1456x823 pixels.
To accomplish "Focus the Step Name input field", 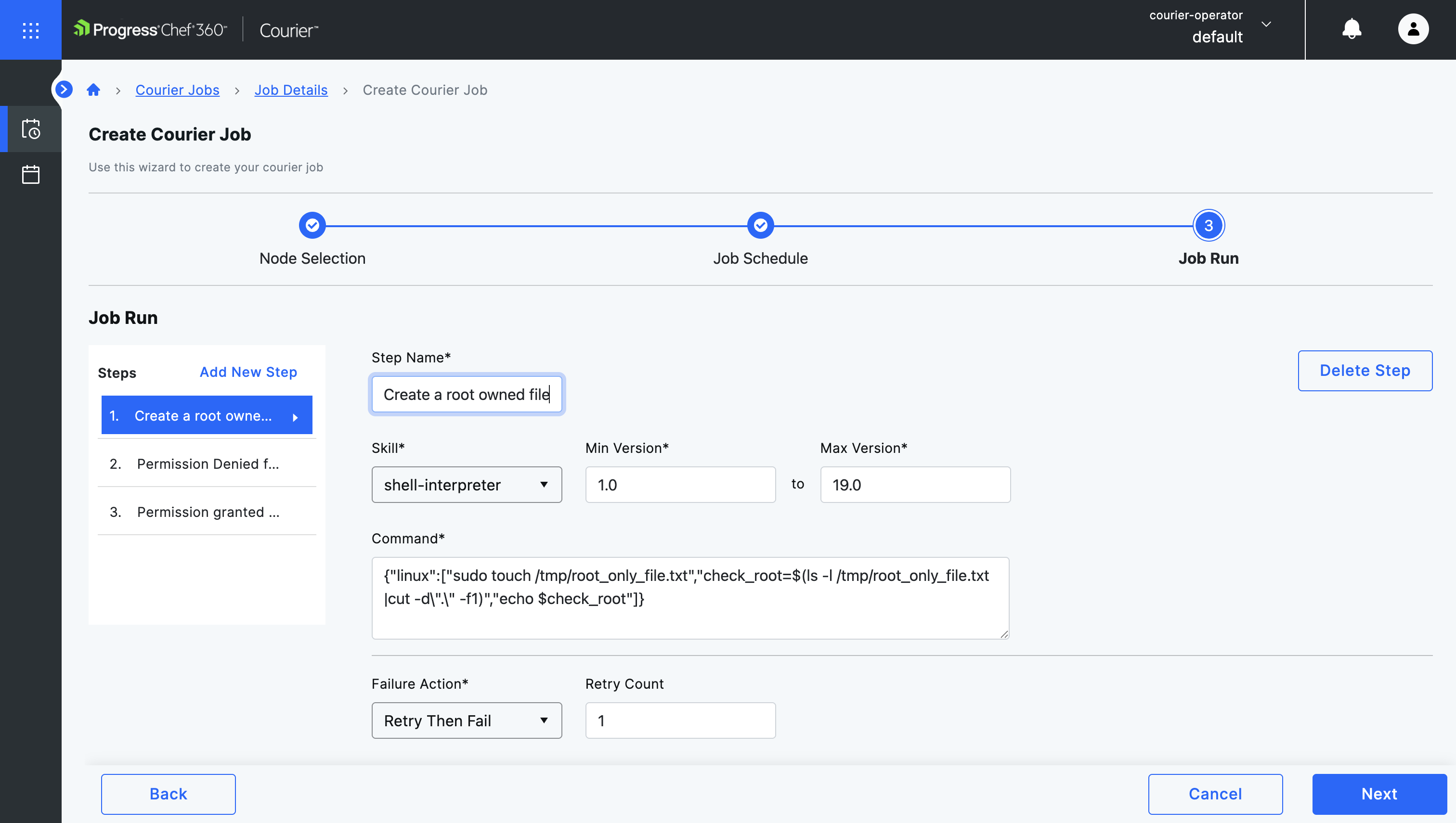I will tap(467, 395).
